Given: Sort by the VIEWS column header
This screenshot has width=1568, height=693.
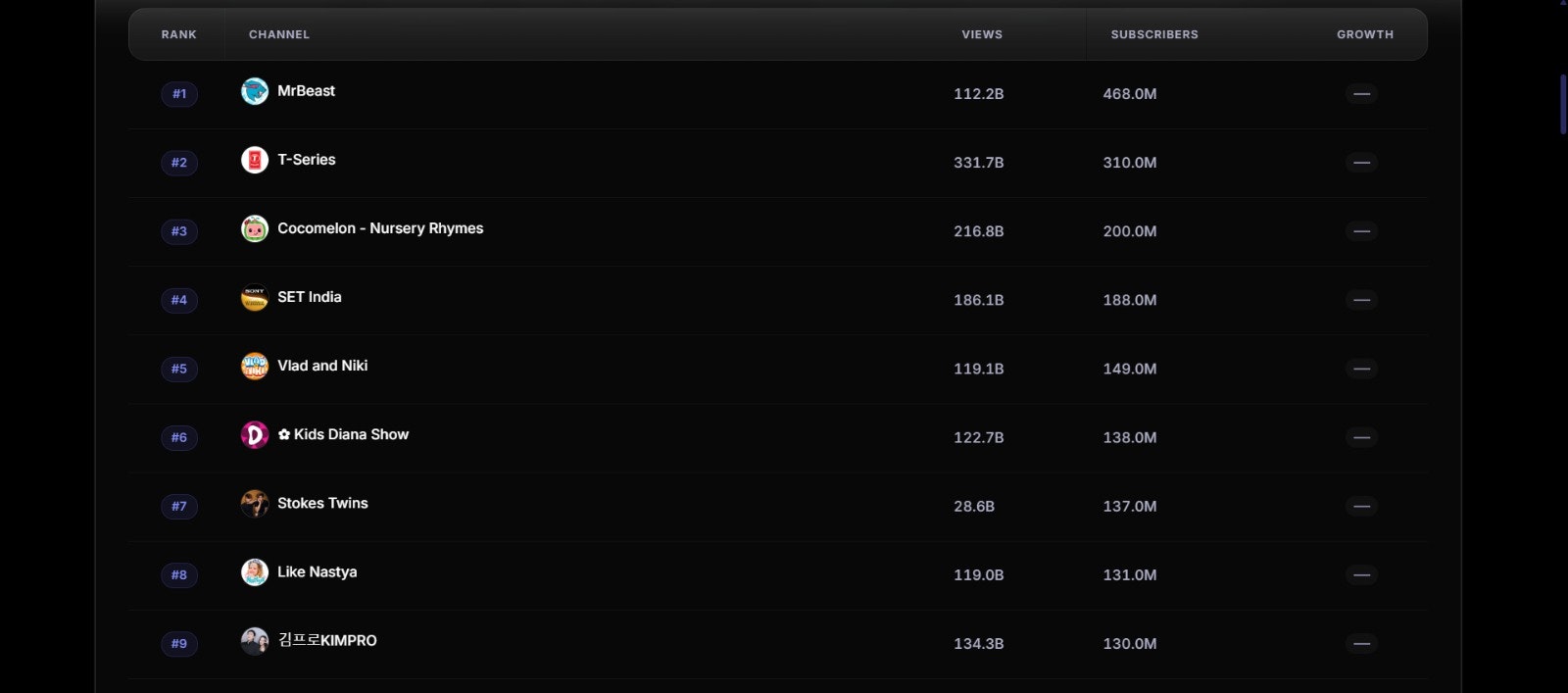Looking at the screenshot, I should point(982,34).
